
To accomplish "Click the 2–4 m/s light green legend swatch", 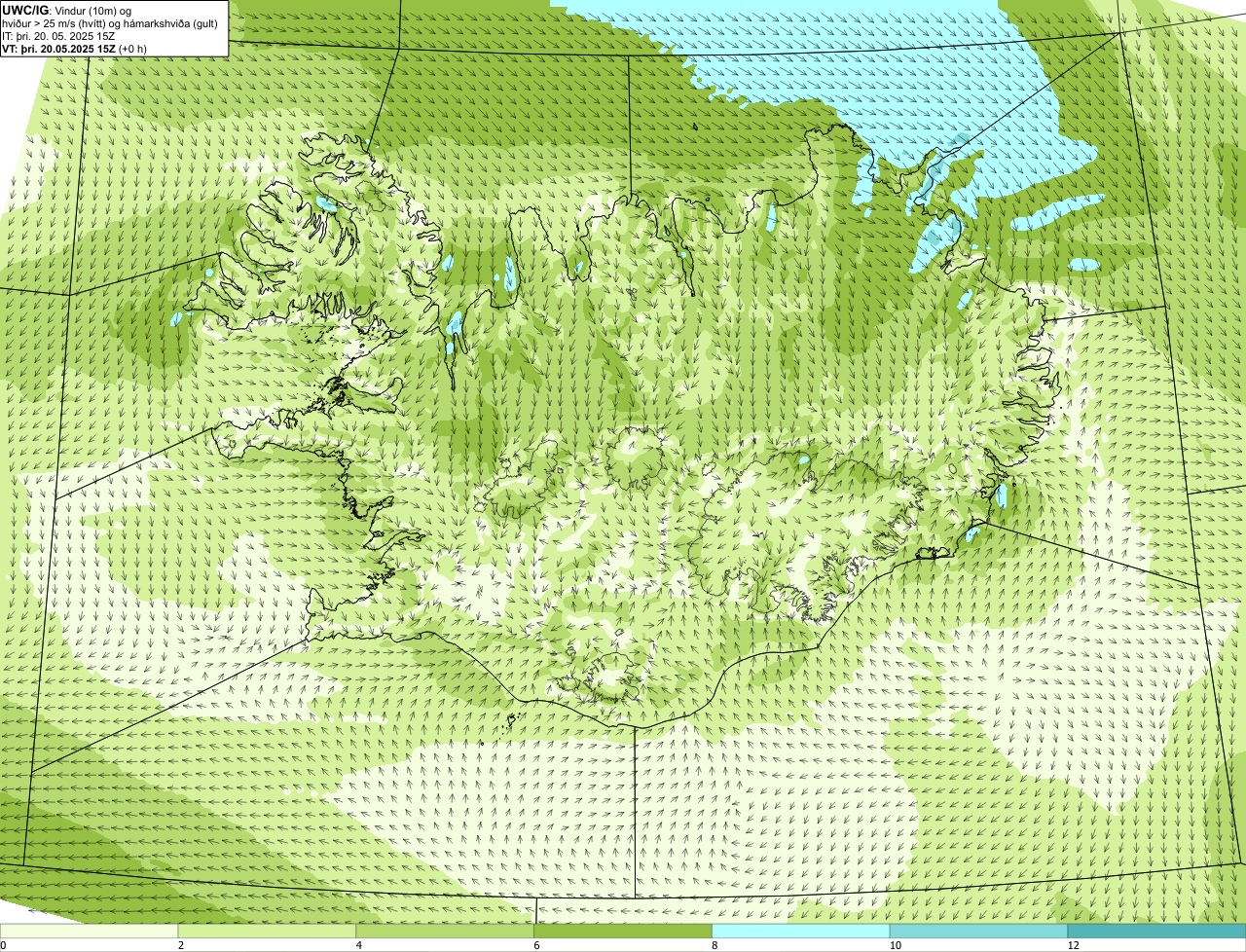I will tap(268, 931).
